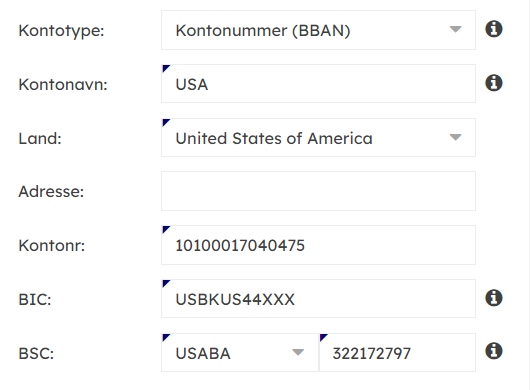The width and height of the screenshot is (530, 390).
Task: Click the blue corner marker on USABA dropdown
Action: point(166,337)
